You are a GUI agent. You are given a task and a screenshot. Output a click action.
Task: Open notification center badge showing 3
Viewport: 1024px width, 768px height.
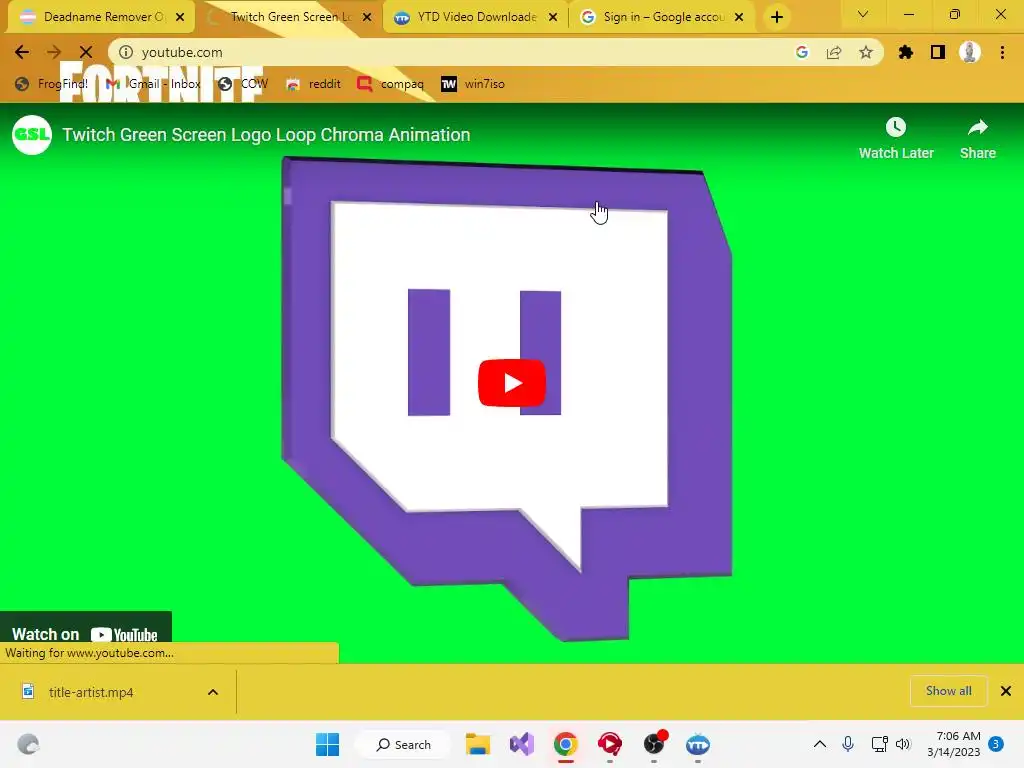point(996,744)
